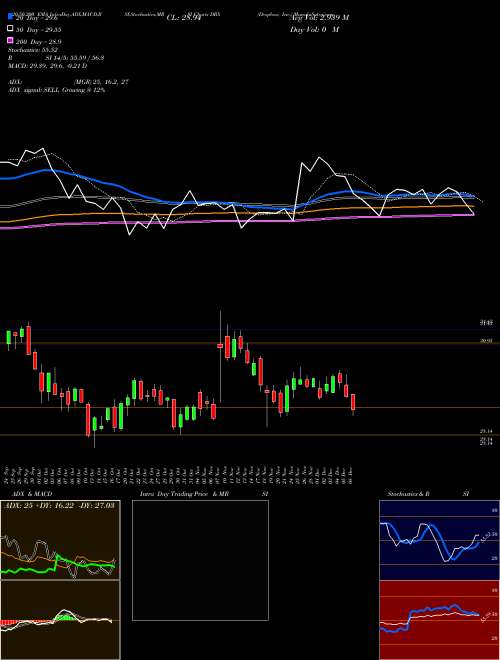Click the magenta 200 Day legend swatch
Viewport: 500px width, 660px height.
[x=10, y=41]
